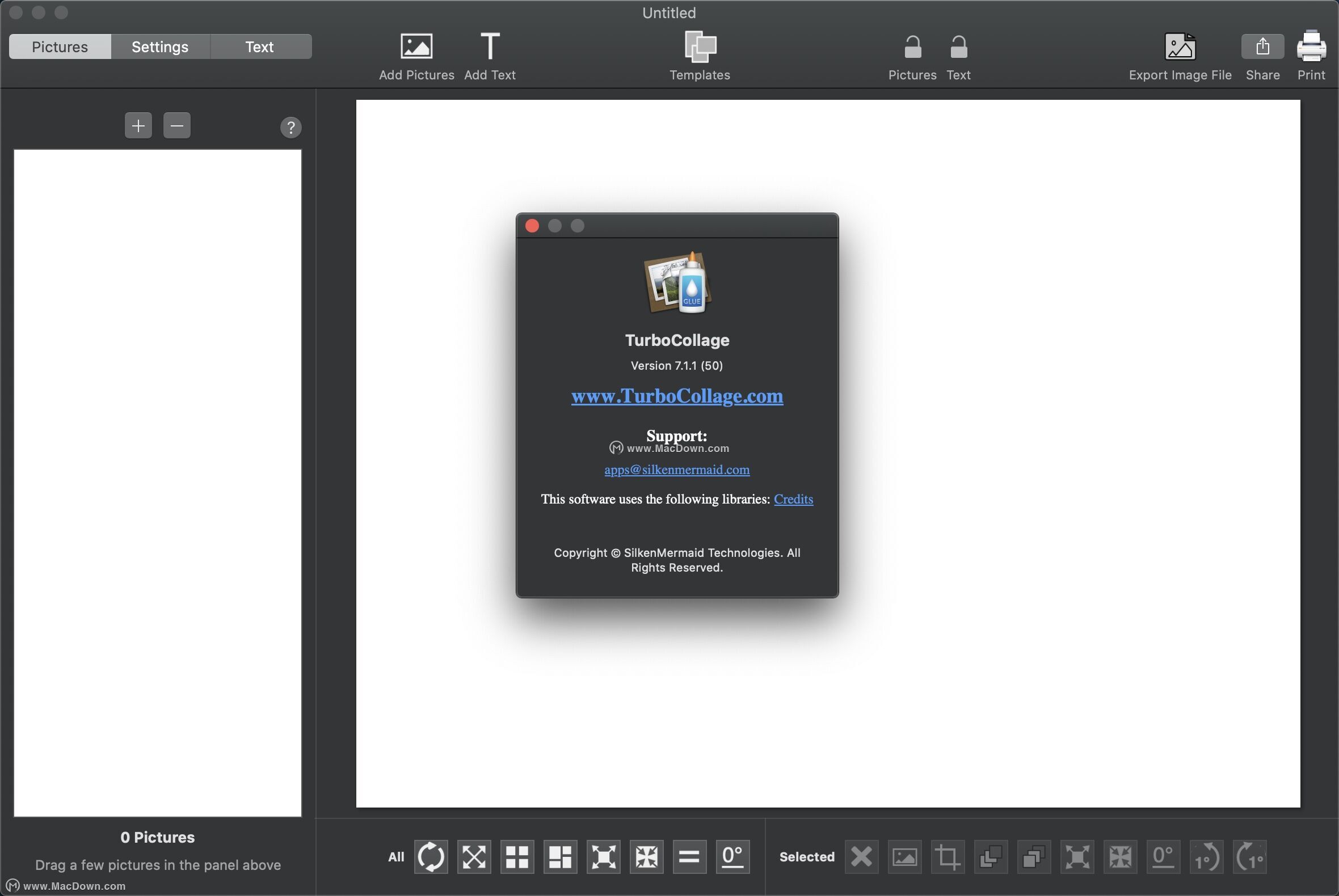Click the minus button above picture panel

[176, 126]
